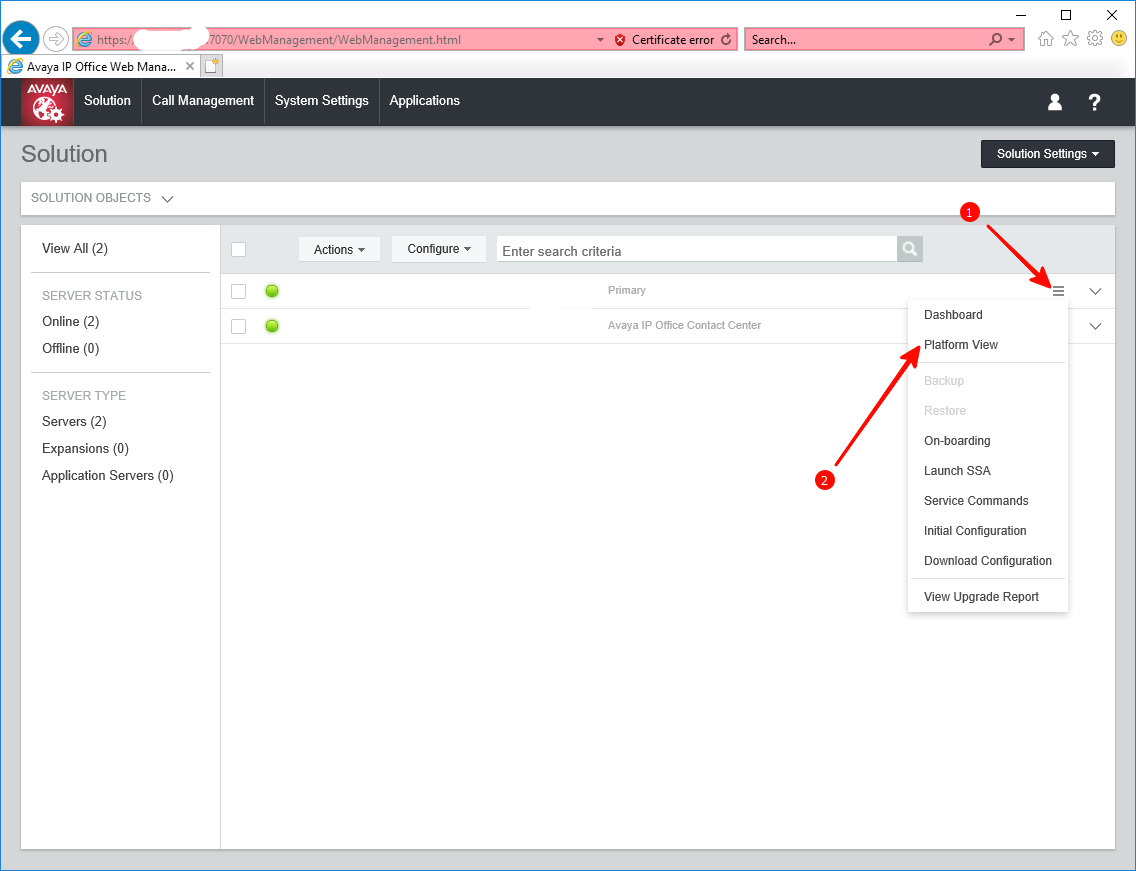The width and height of the screenshot is (1136, 871).
Task: Close the Avaya IP Office browser tab
Action: [190, 66]
